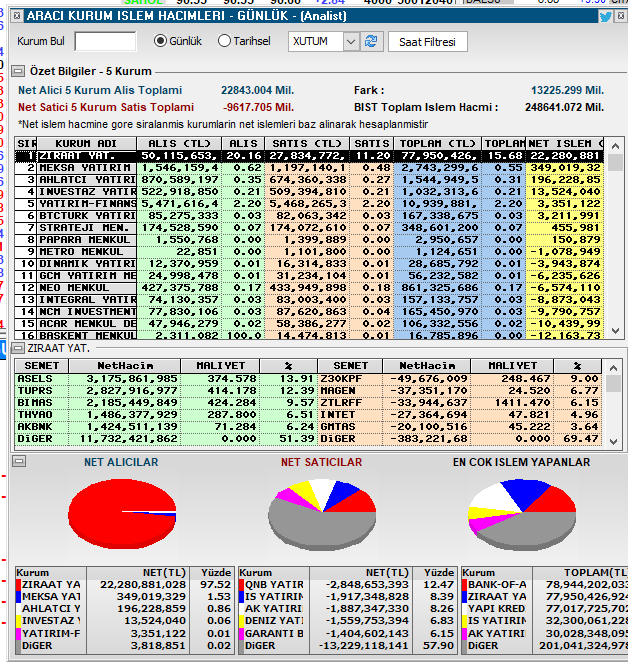
Task: Select the METRO MENKUL row
Action: point(309,252)
